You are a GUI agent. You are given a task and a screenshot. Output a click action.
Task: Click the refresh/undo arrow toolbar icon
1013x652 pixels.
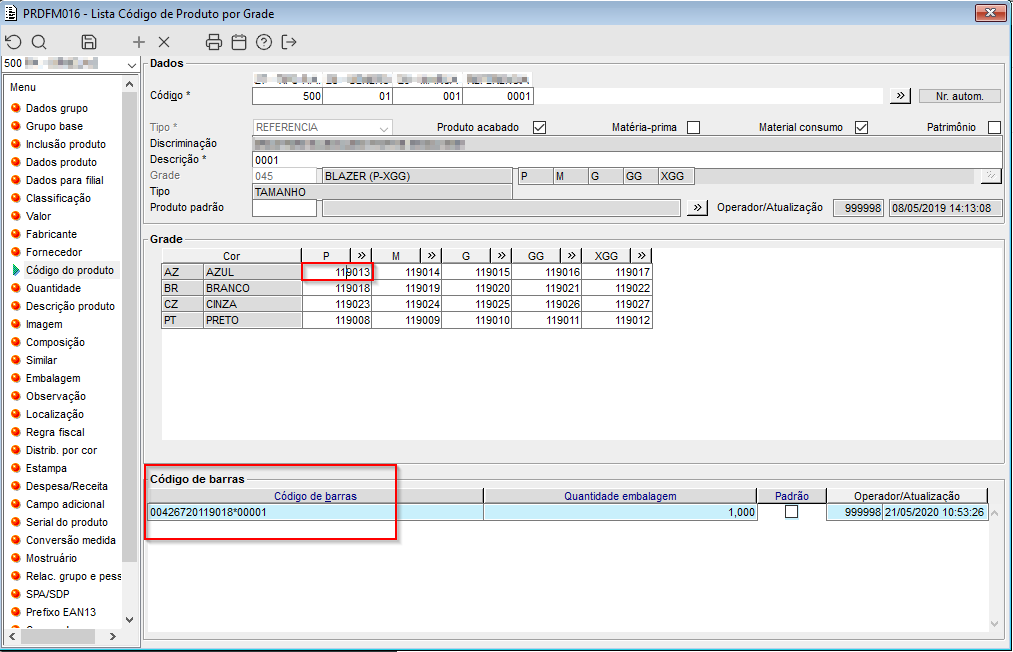tap(14, 42)
